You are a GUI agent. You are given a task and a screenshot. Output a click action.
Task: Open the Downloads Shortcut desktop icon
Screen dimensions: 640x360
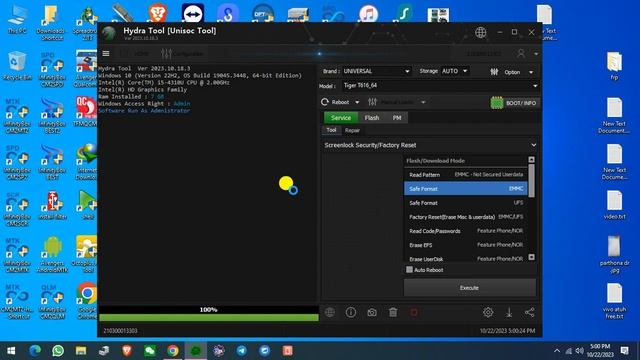pos(51,22)
